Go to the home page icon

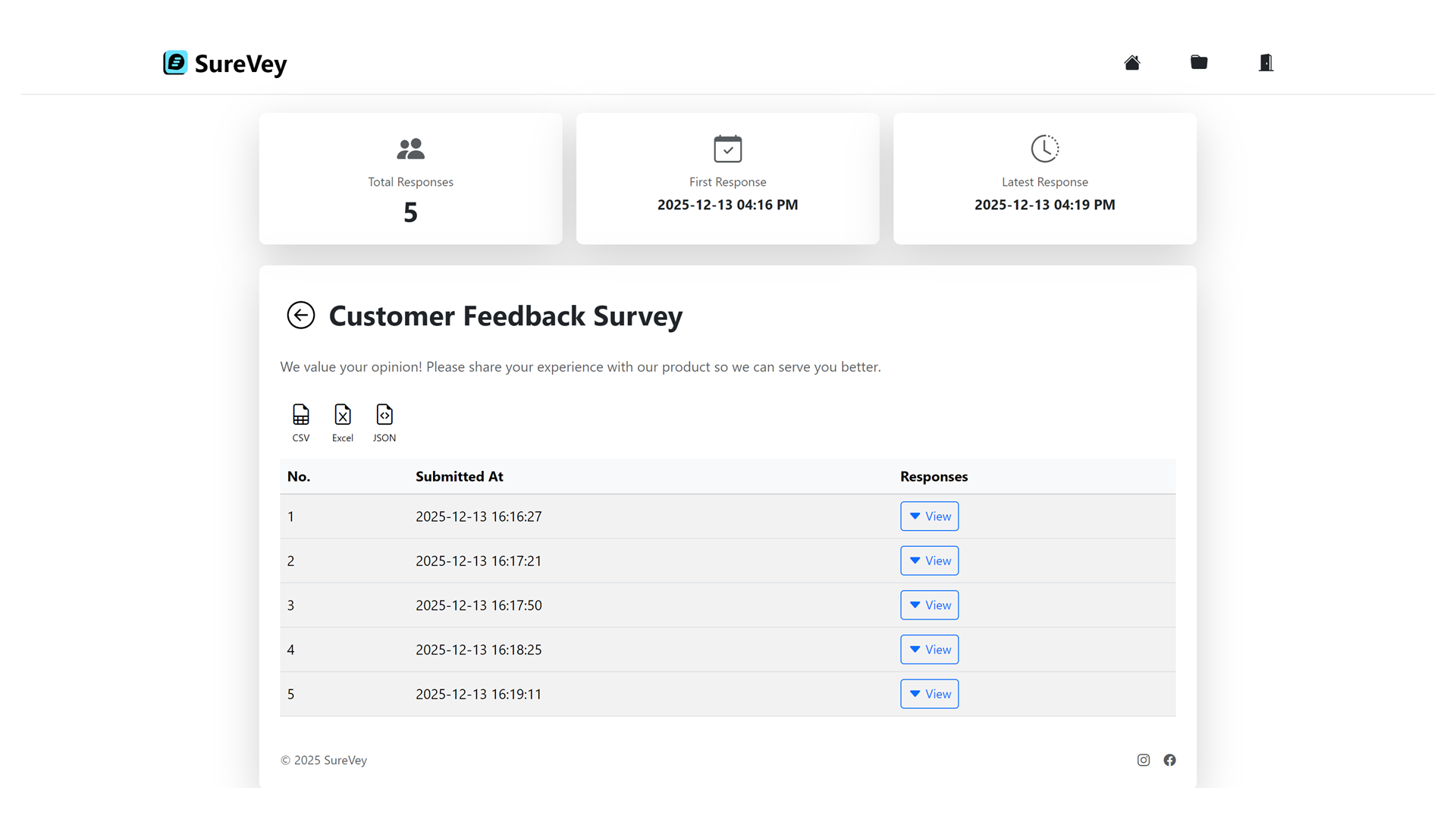pos(1131,63)
